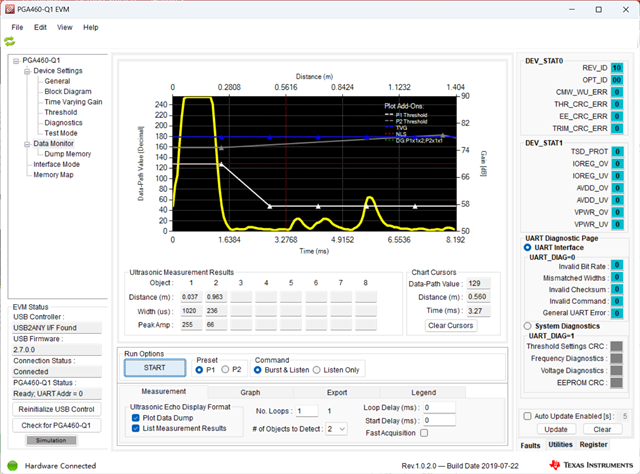This screenshot has height=474, width=640.
Task: Switch to the Graph tab
Action: click(250, 392)
